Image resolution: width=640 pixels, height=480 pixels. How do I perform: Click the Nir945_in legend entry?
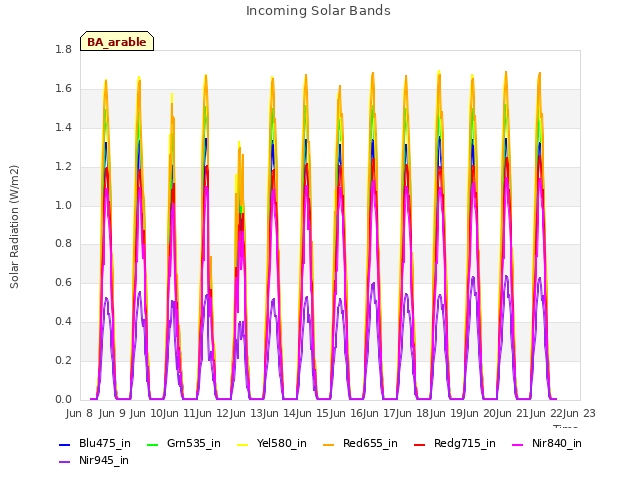pos(94,460)
